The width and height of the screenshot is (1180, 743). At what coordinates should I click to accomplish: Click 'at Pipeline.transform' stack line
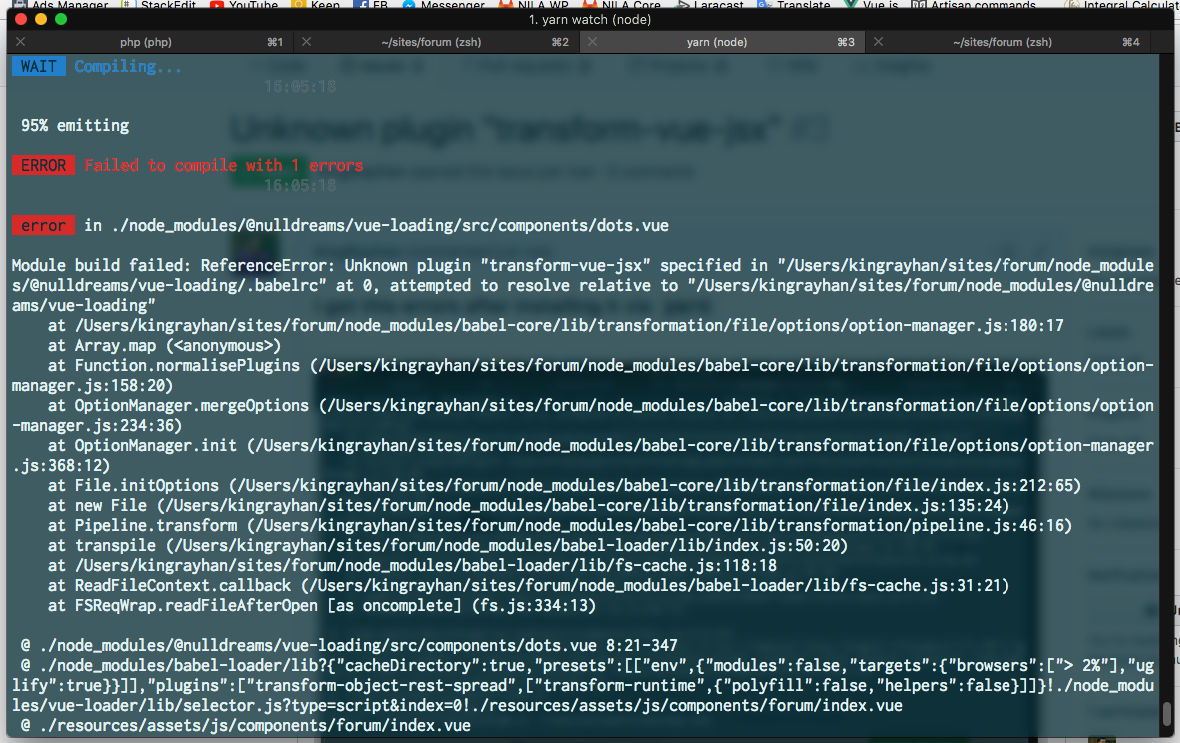coord(560,525)
